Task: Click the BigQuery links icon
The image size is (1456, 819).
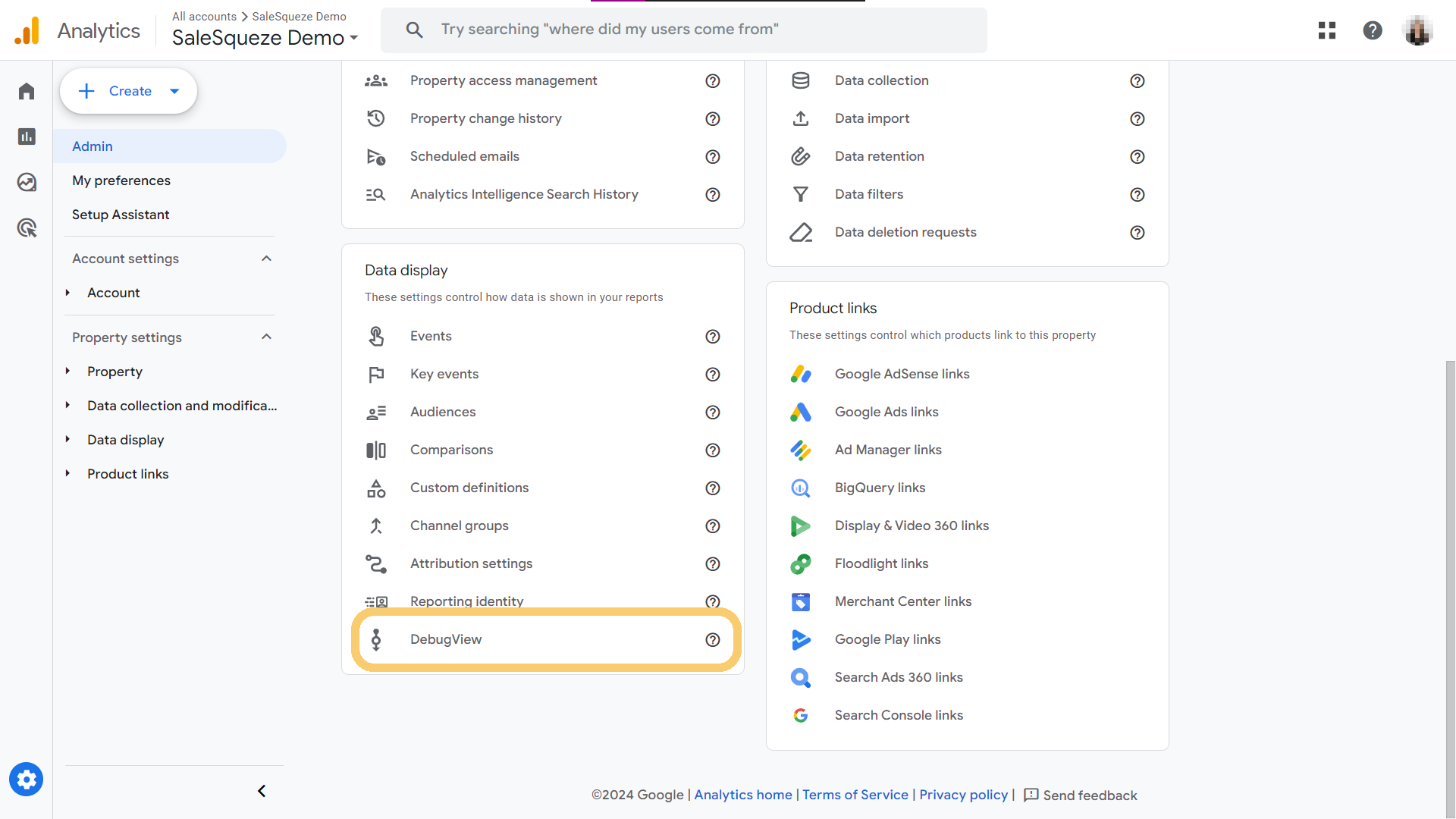Action: click(x=801, y=488)
